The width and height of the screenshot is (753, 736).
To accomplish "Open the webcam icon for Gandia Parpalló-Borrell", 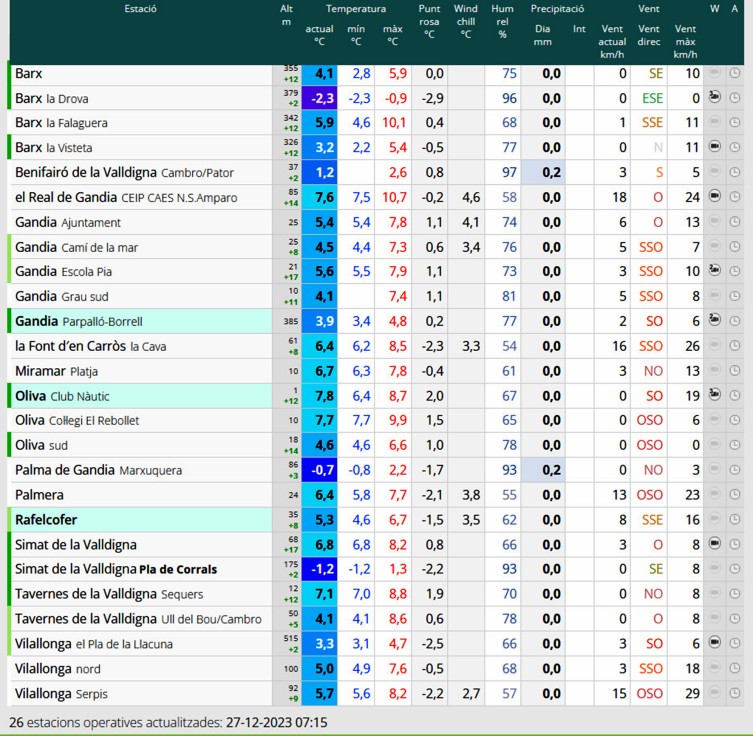I will (715, 320).
